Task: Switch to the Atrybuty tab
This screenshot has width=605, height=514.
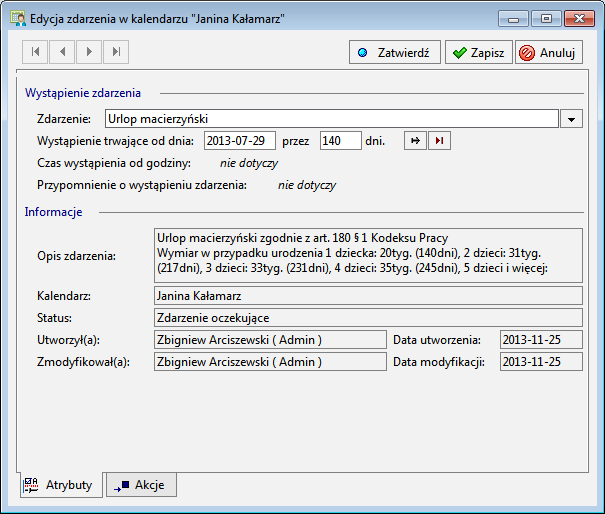Action: [x=59, y=485]
